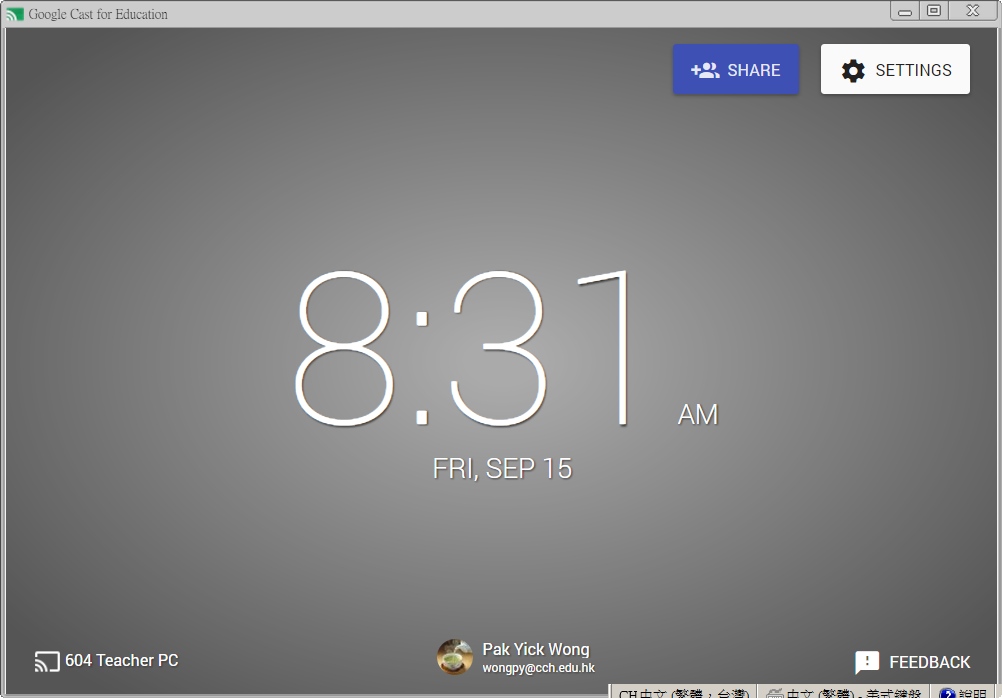
Task: Open the FEEDBACK text link
Action: (929, 662)
